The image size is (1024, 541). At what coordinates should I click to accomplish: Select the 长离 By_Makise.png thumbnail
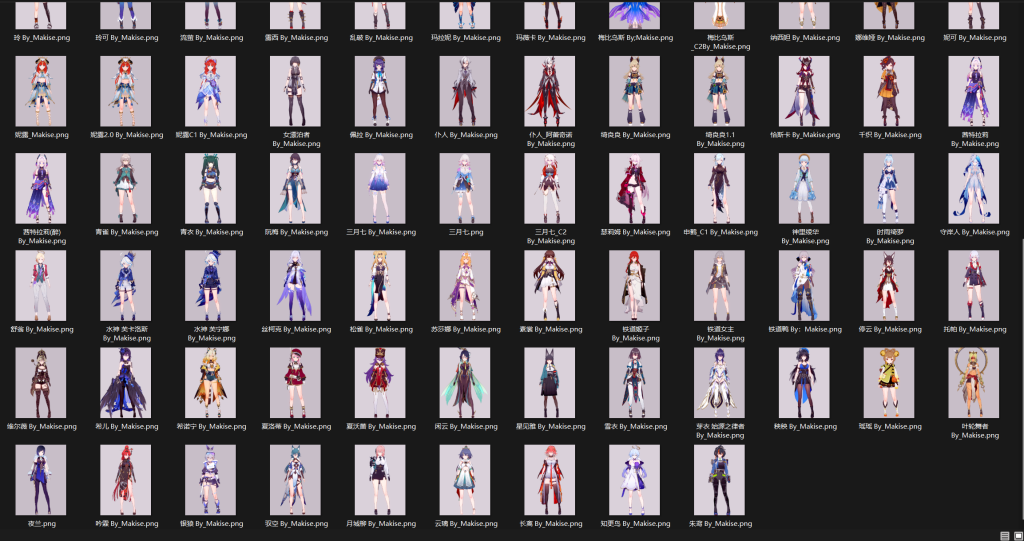coord(549,479)
